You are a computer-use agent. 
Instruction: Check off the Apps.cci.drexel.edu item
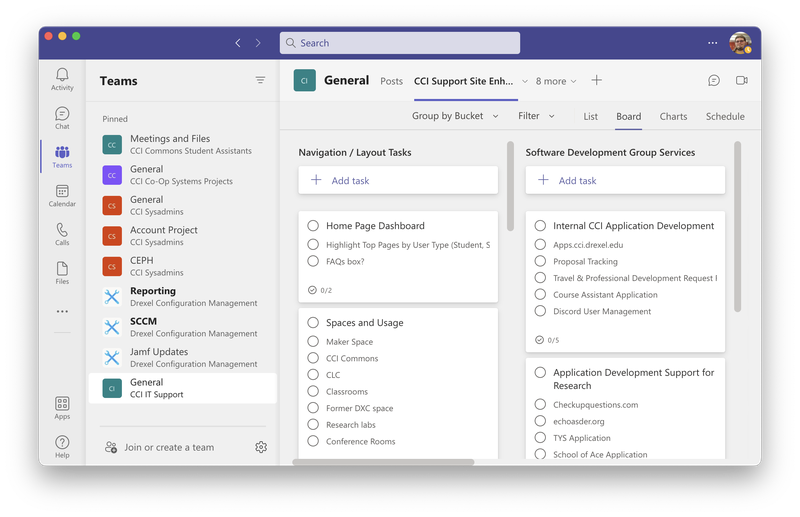540,244
